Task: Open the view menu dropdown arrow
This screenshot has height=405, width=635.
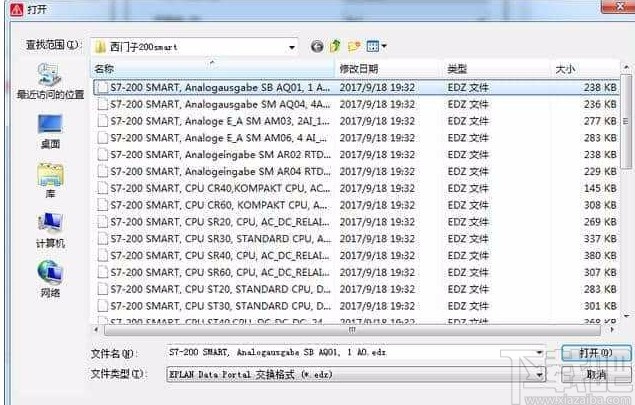Action: [384, 46]
